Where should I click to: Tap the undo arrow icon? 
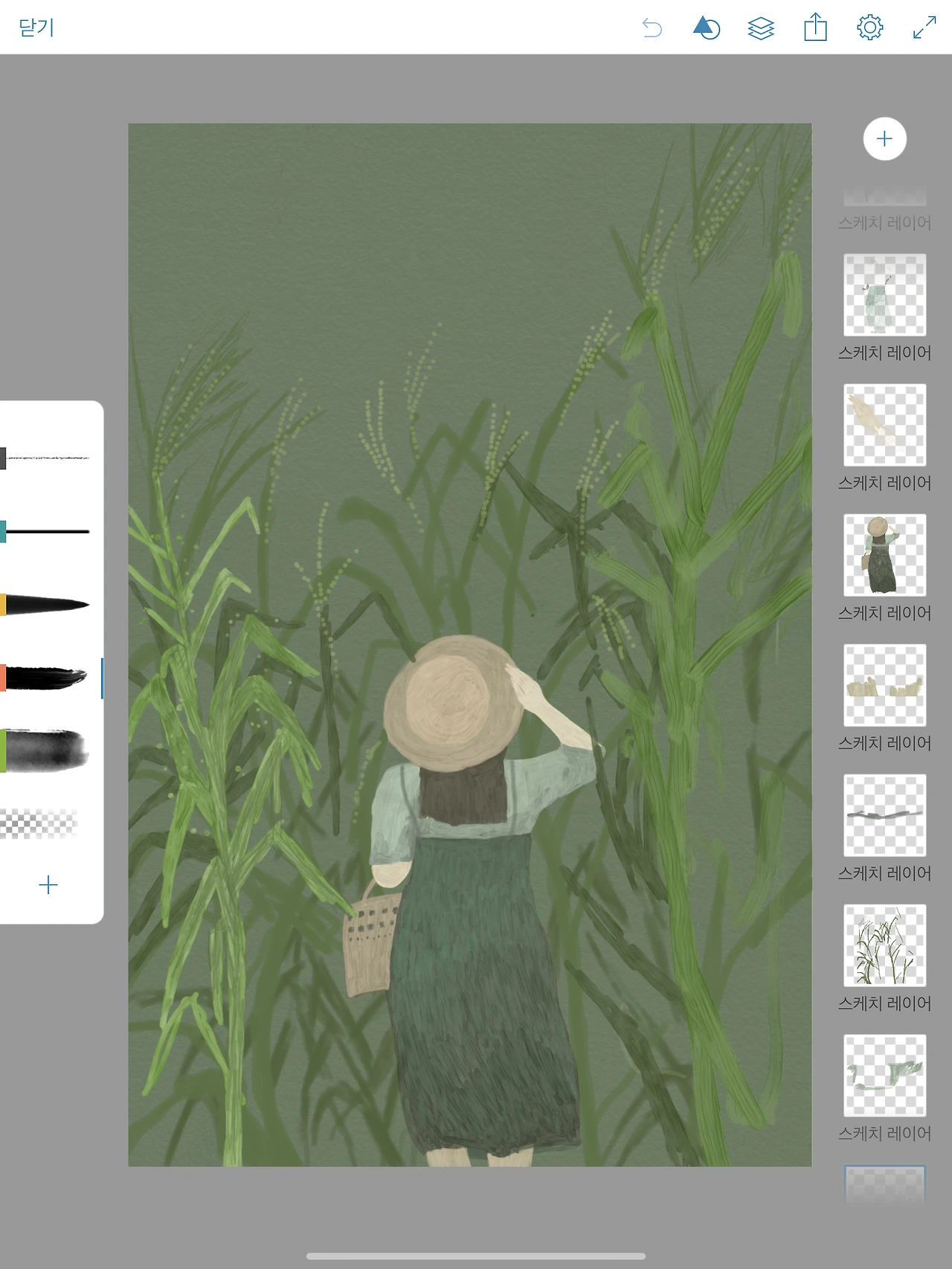(652, 28)
